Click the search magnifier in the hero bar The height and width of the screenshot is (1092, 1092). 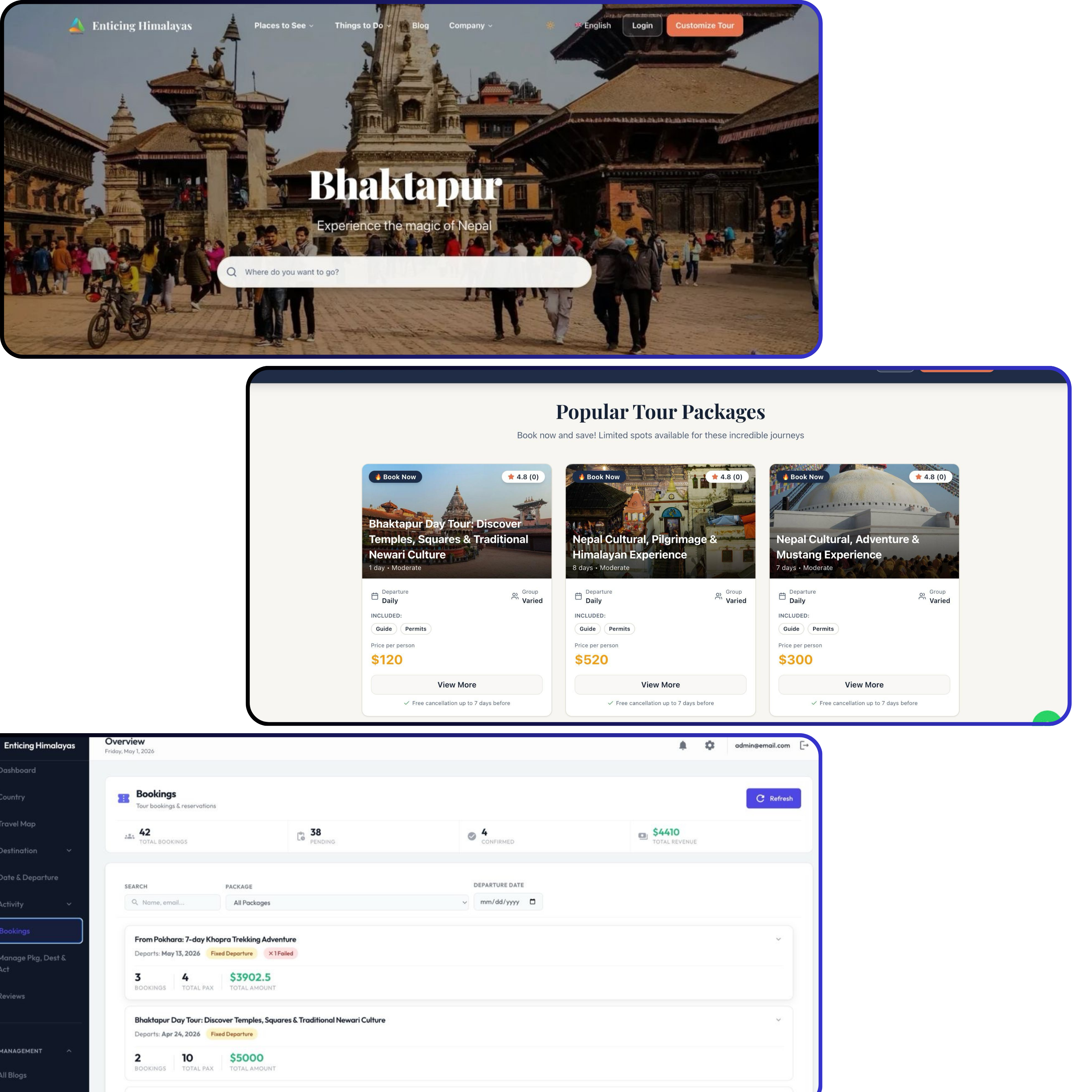click(232, 272)
